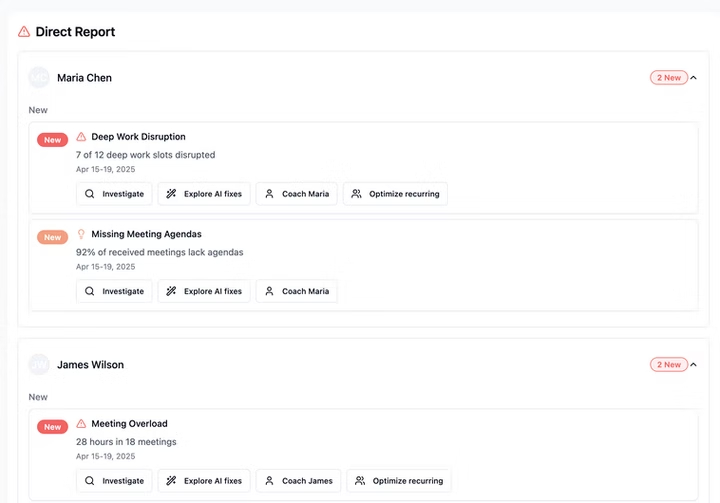Collapse Maria Chen's section with the chevron
Screen dimensions: 720x503
pos(694,78)
